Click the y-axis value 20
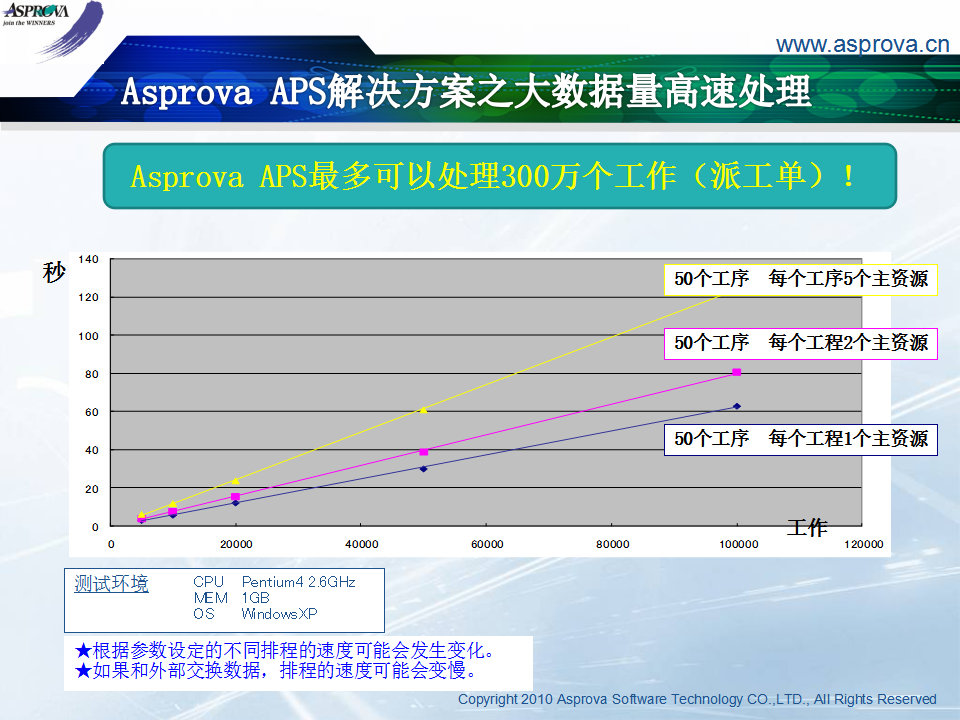Screen dimensions: 960x720 coord(92,489)
